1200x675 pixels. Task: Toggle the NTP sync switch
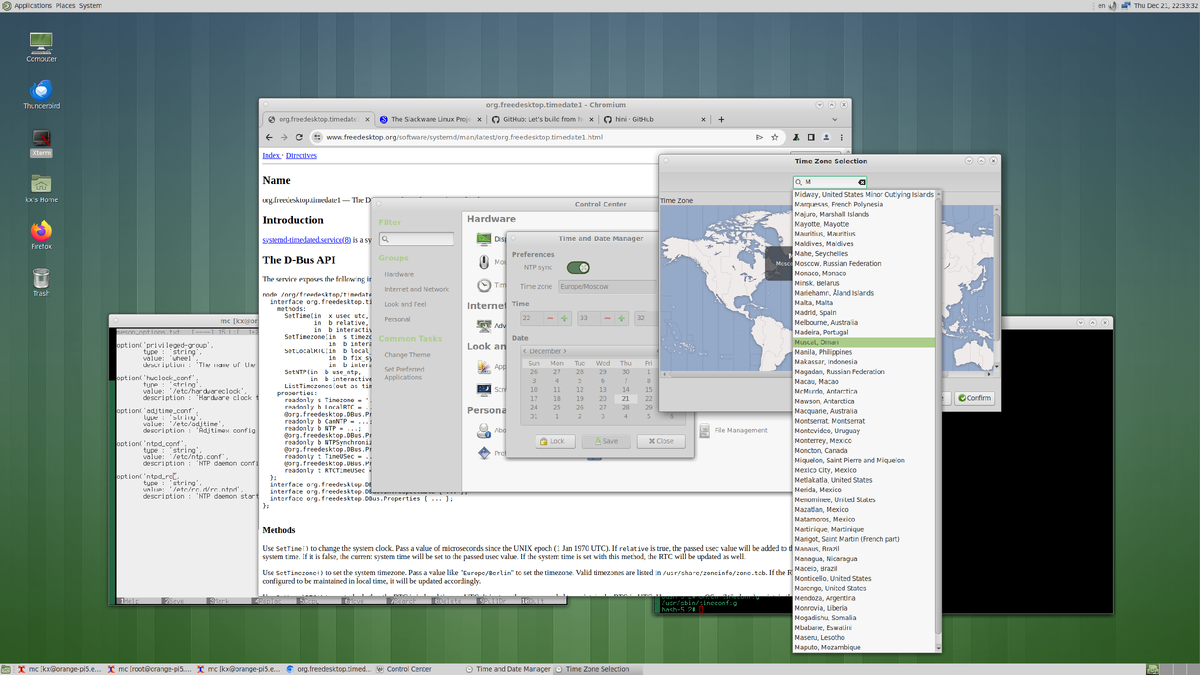click(578, 267)
